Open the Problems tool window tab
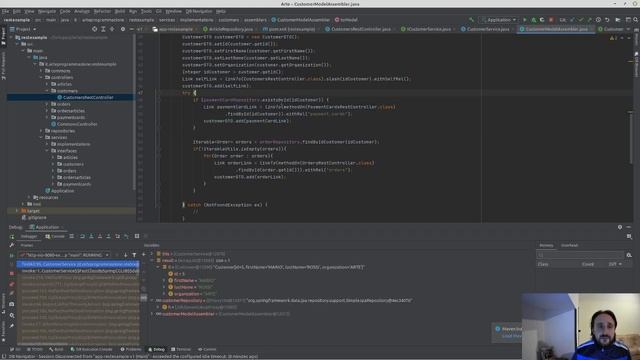The width and height of the screenshot is (640, 360). click(x=131, y=349)
